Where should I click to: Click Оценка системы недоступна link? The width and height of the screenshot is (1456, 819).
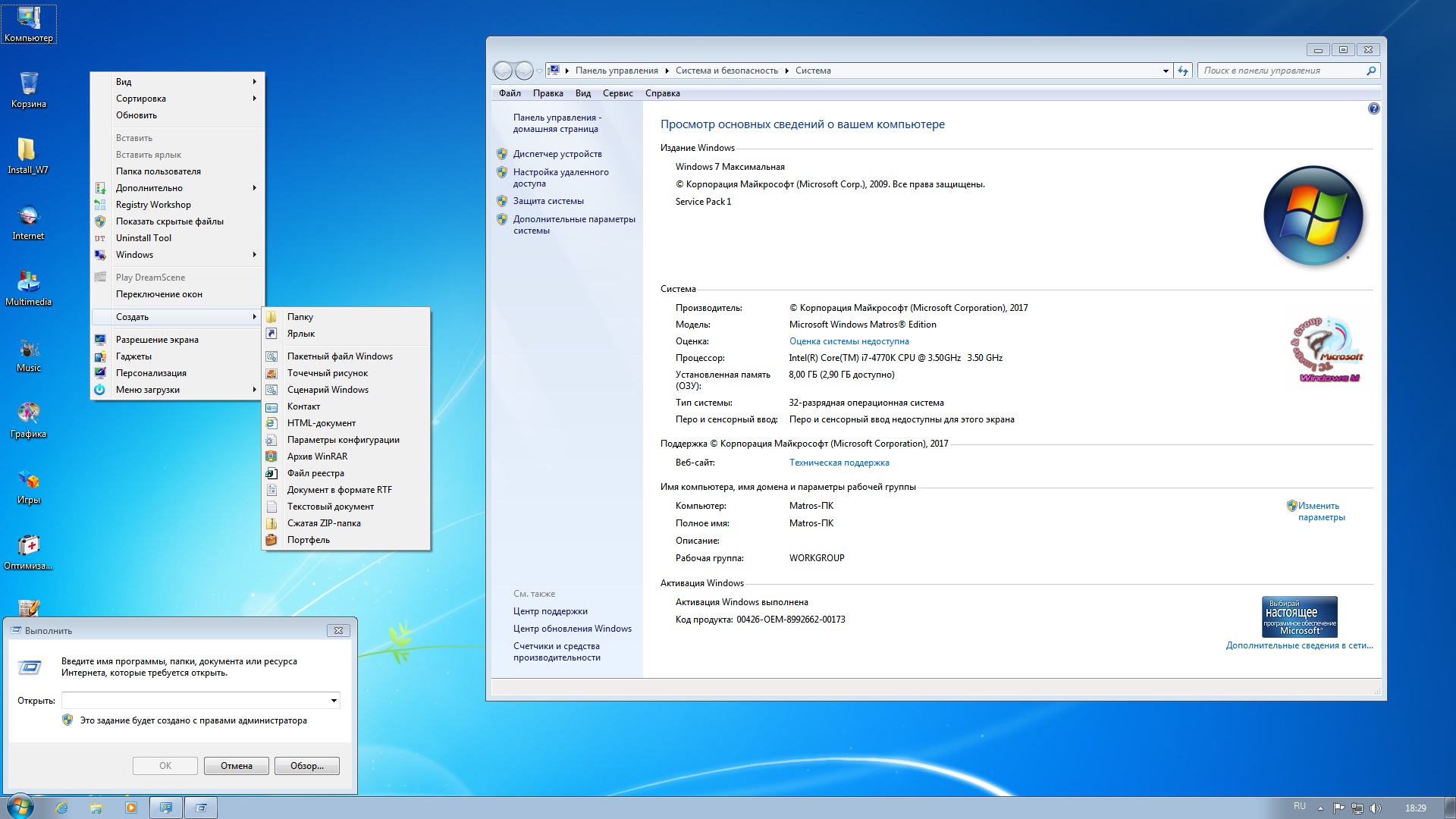848,340
